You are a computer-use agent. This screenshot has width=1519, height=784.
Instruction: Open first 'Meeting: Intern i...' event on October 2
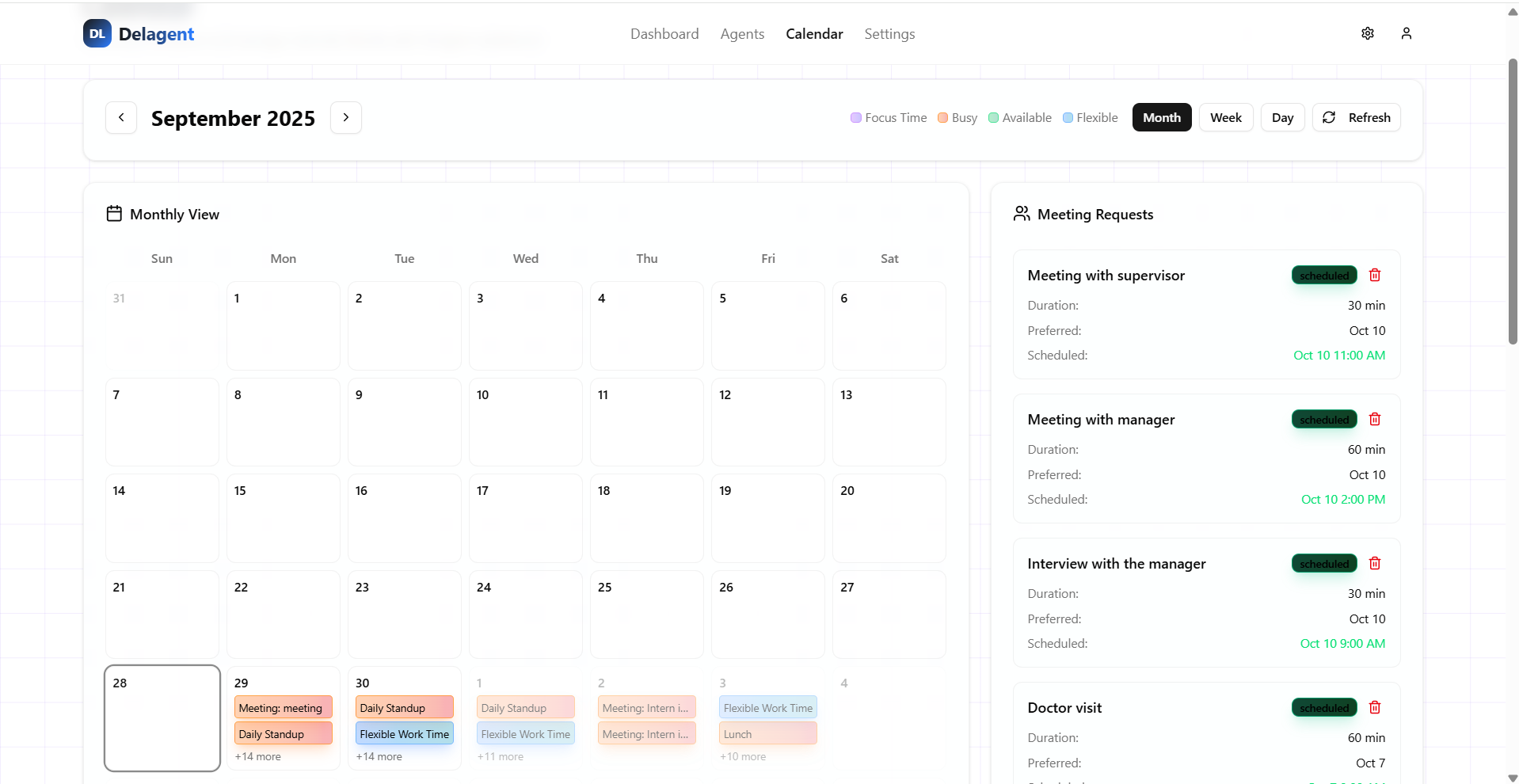pyautogui.click(x=646, y=707)
